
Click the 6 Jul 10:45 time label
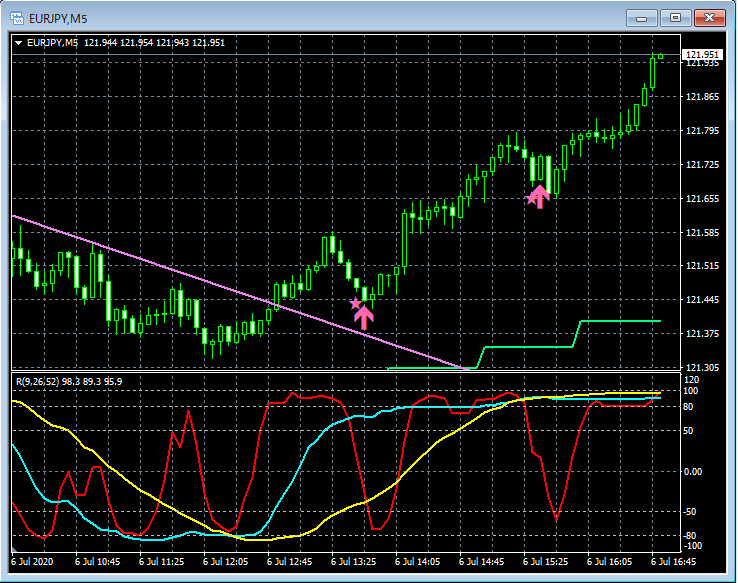point(97,562)
